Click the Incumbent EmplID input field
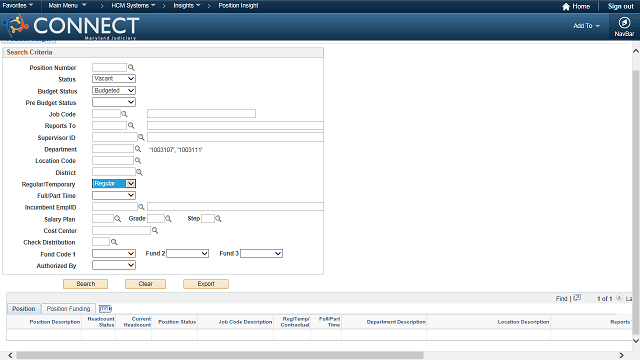 [115, 207]
